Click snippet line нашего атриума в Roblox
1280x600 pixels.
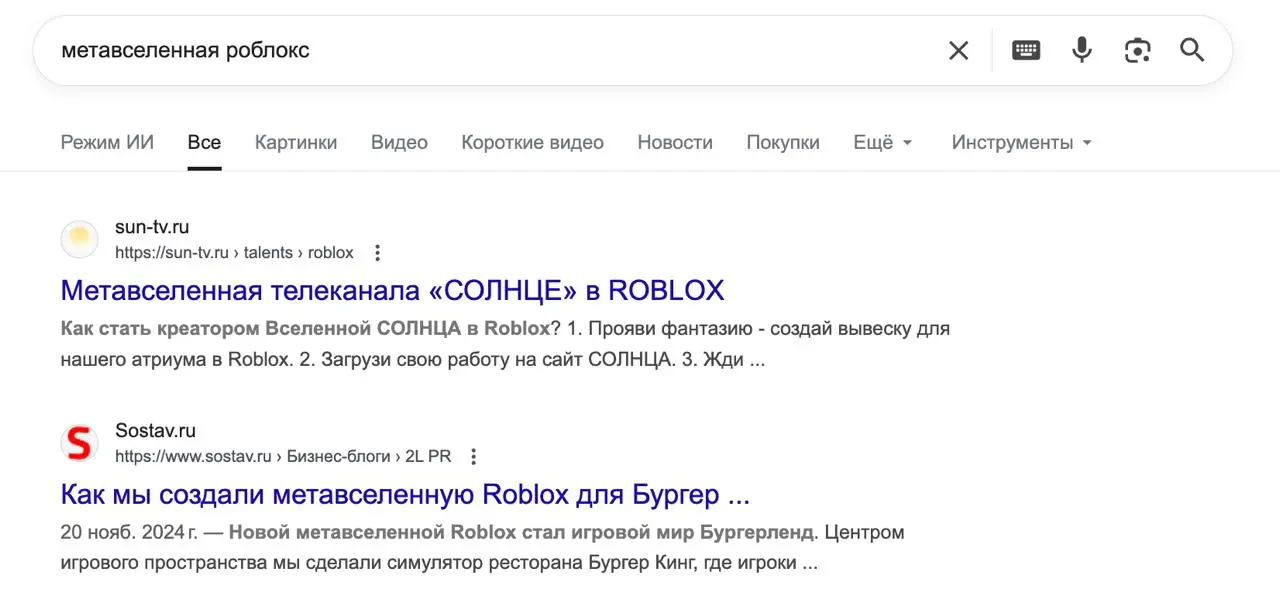point(412,359)
